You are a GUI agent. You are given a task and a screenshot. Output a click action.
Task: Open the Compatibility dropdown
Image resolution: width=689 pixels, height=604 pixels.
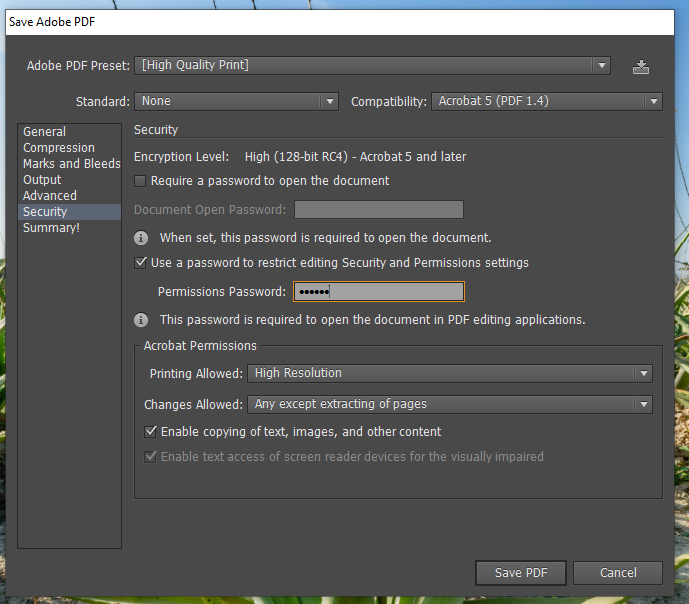coord(547,101)
